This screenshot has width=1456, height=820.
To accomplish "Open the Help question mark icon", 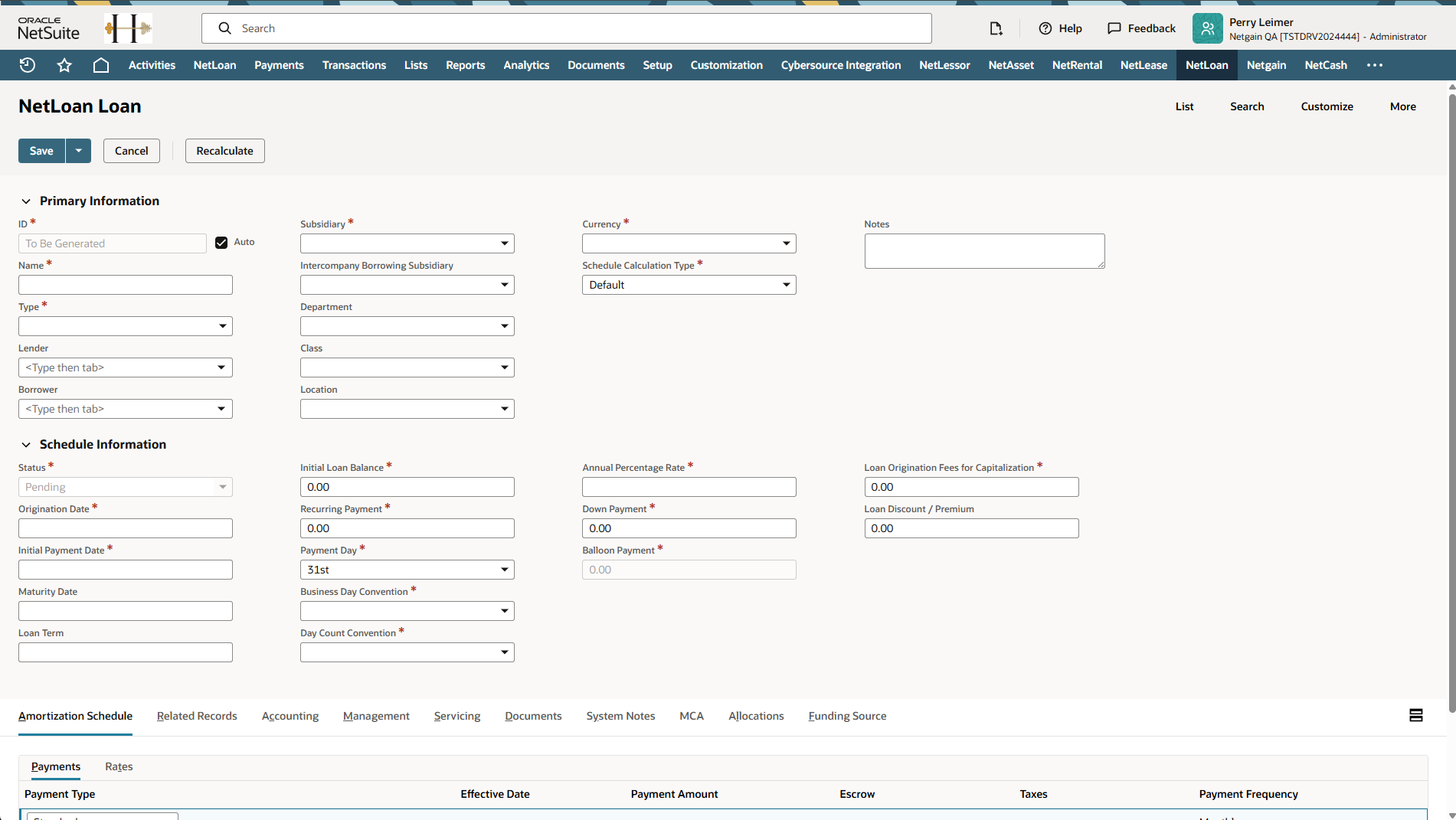I will pos(1045,28).
